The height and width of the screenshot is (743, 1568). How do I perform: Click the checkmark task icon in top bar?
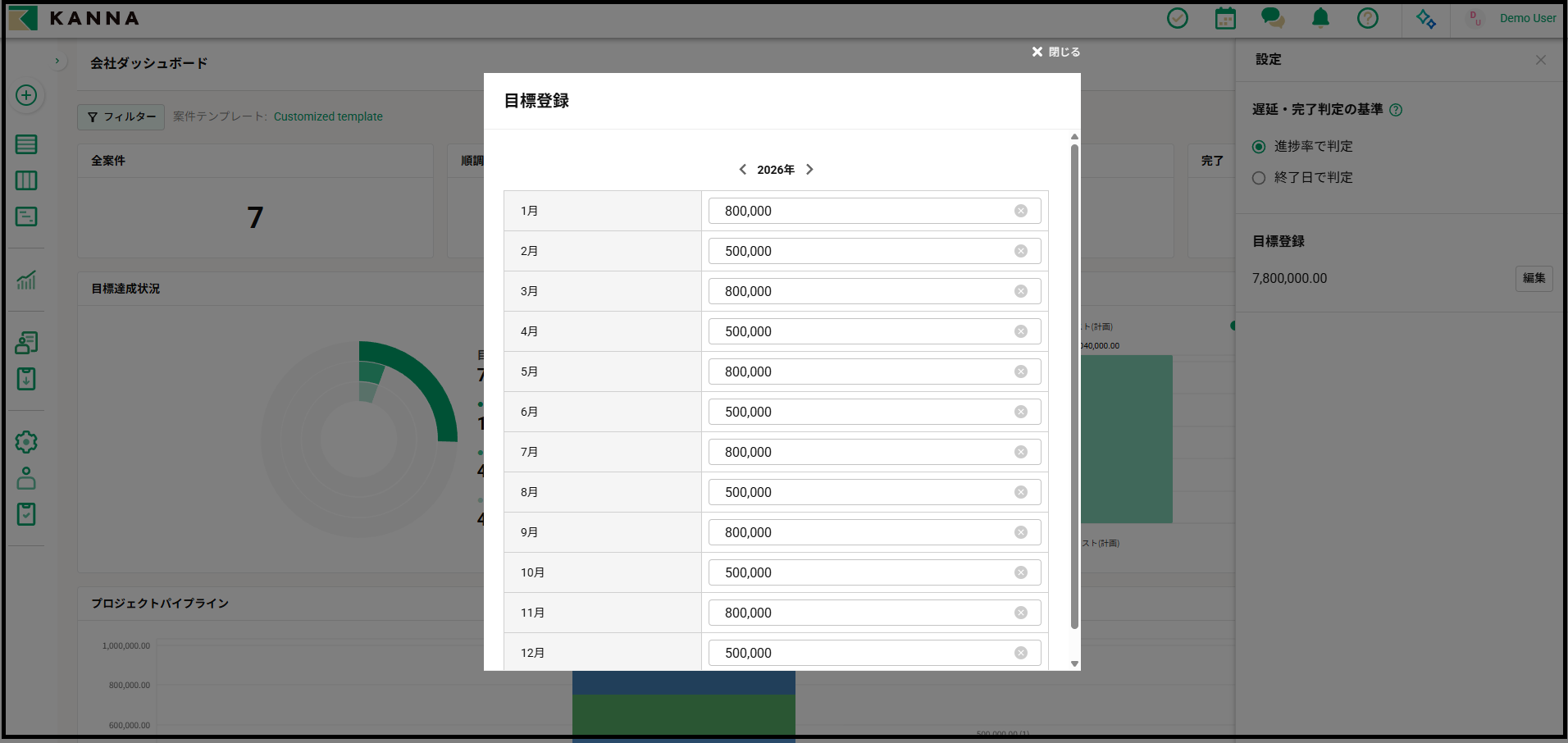point(1178,18)
